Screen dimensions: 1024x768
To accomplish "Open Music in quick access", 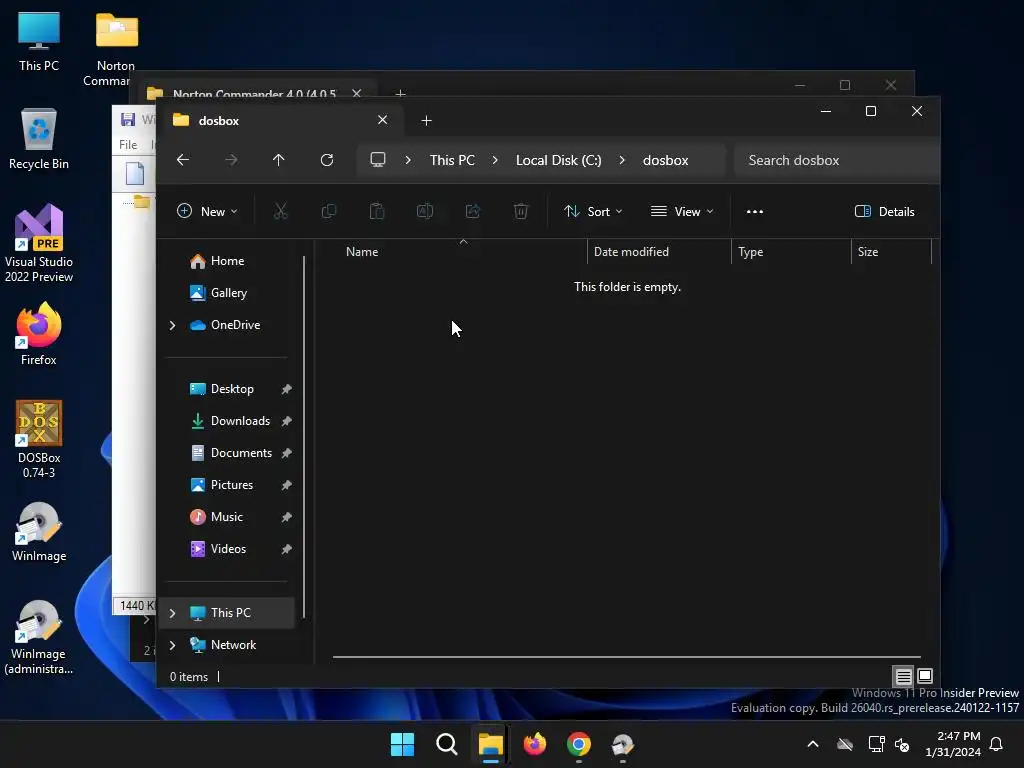I will coord(227,517).
